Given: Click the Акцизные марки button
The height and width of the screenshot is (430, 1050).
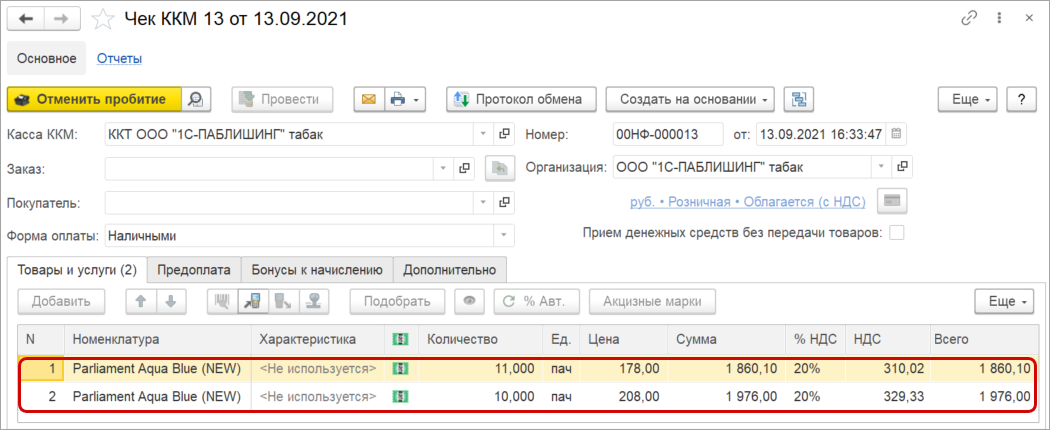Looking at the screenshot, I should tap(652, 301).
